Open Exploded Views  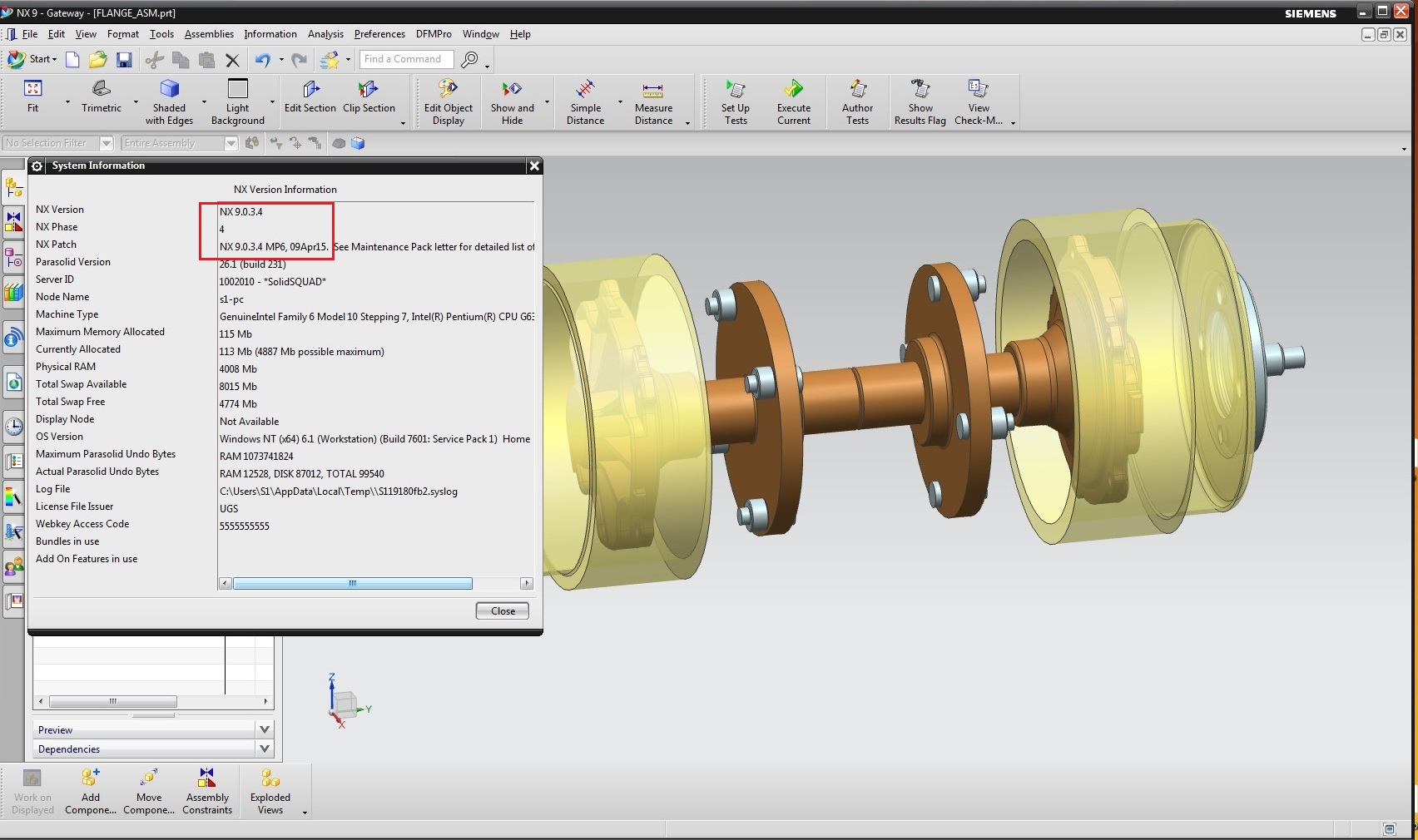270,792
